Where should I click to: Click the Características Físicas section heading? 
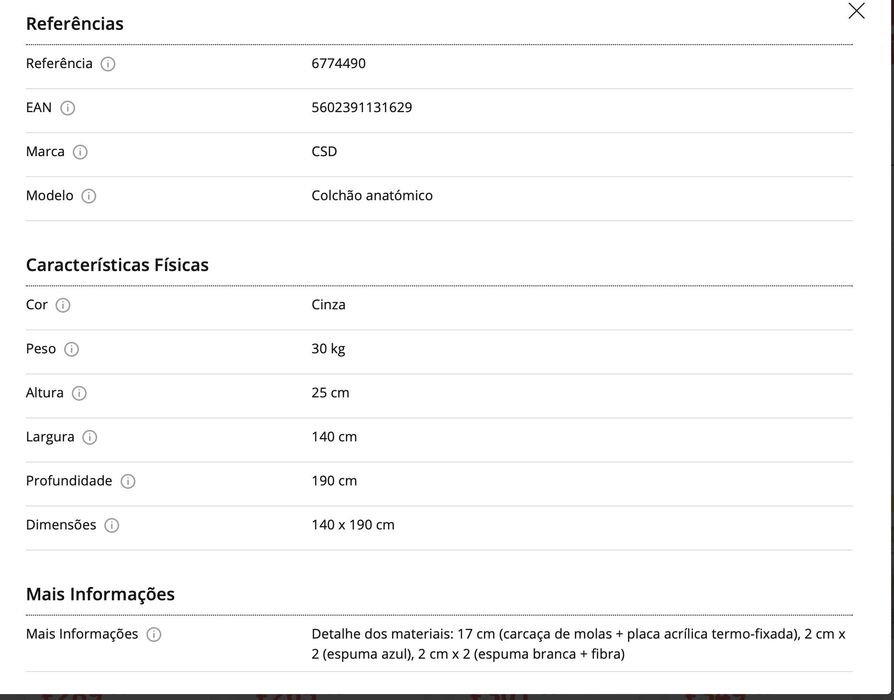(117, 265)
